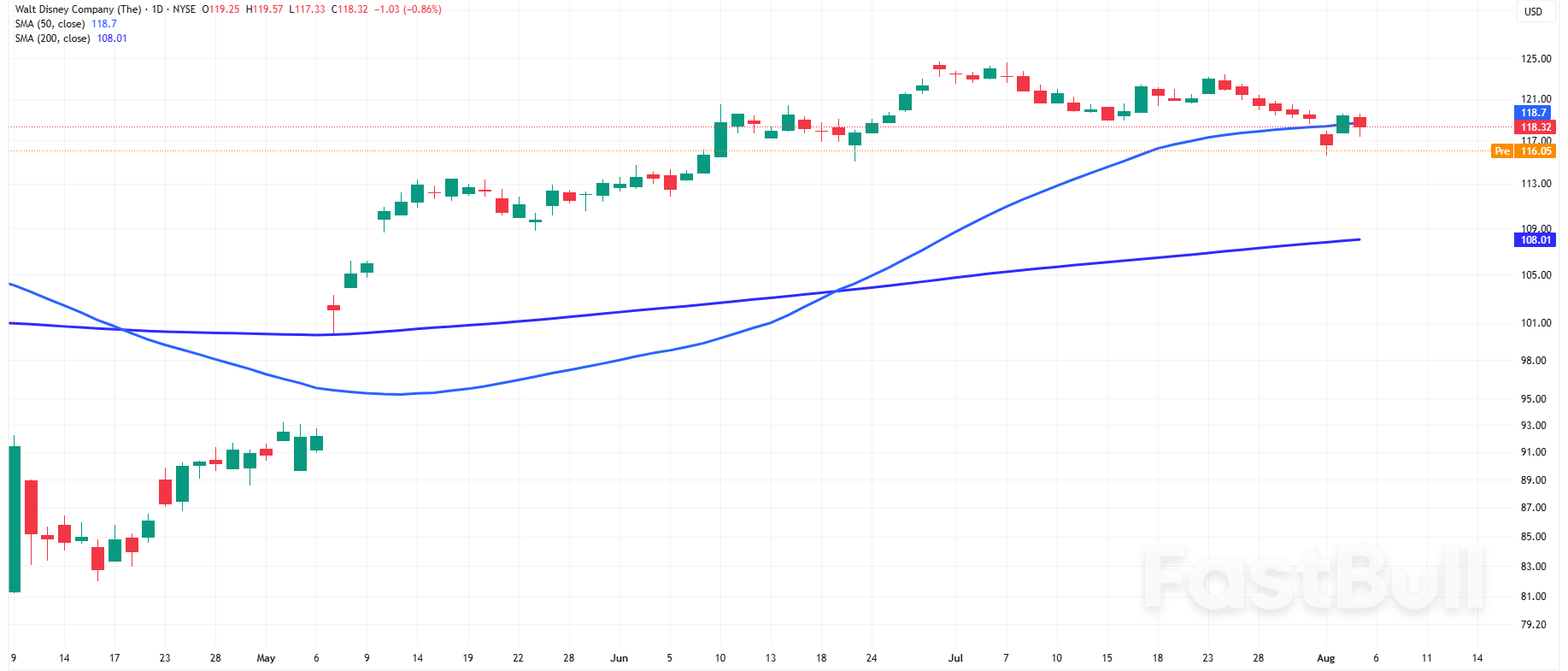Click the 79.20 price axis label
This screenshot has height=671, width=1568.
coord(1534,625)
